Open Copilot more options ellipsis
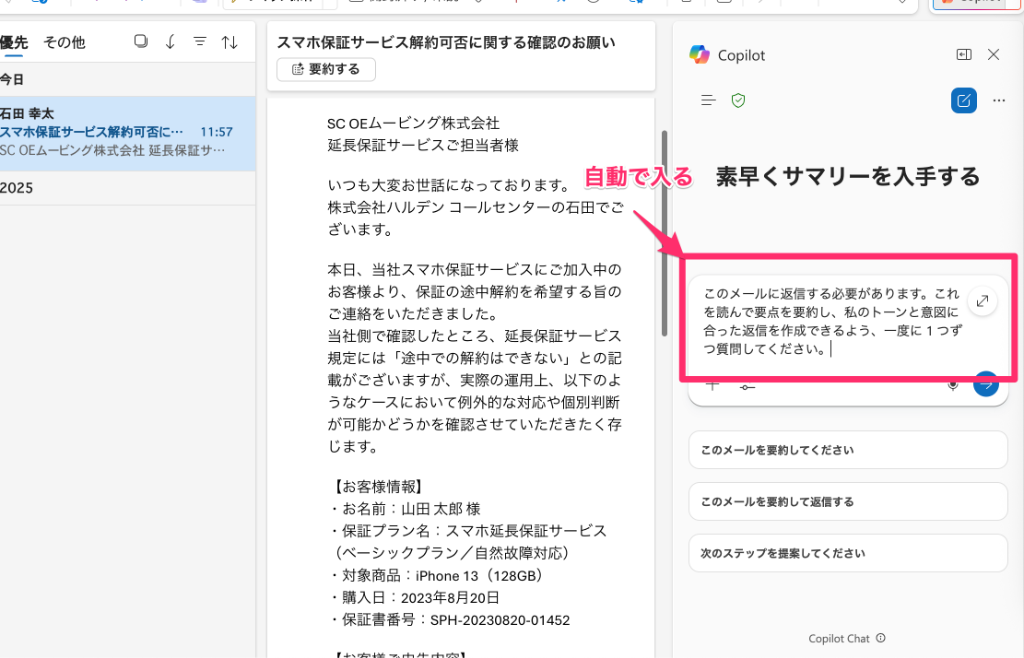Image resolution: width=1024 pixels, height=658 pixels. (998, 100)
